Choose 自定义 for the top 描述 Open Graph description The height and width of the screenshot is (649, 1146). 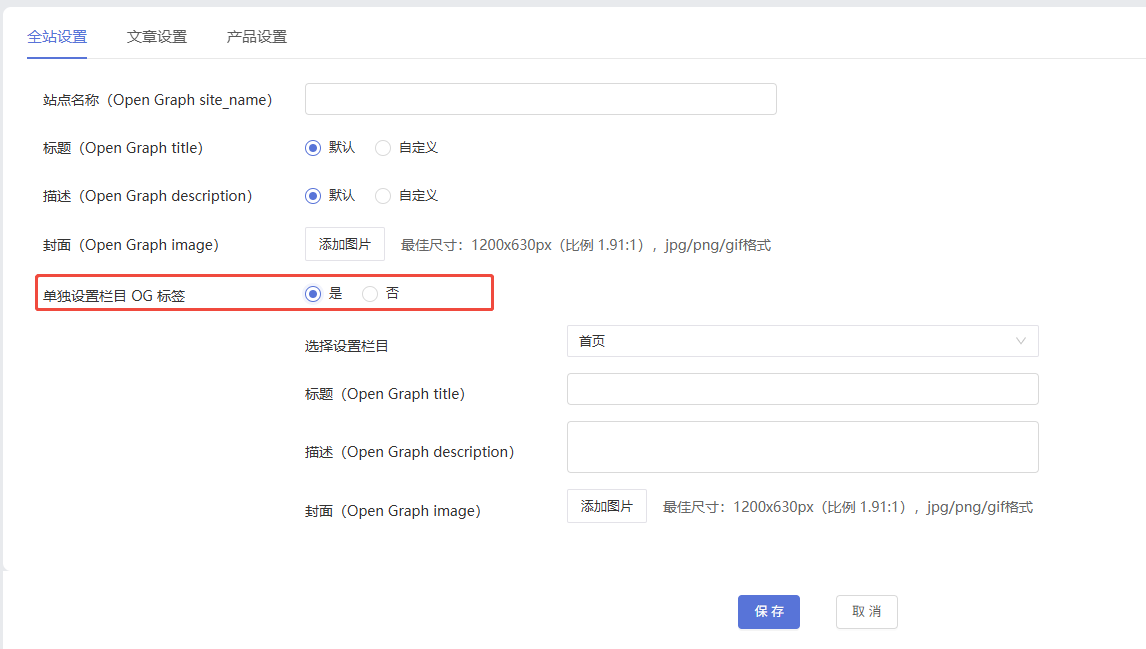pos(383,196)
